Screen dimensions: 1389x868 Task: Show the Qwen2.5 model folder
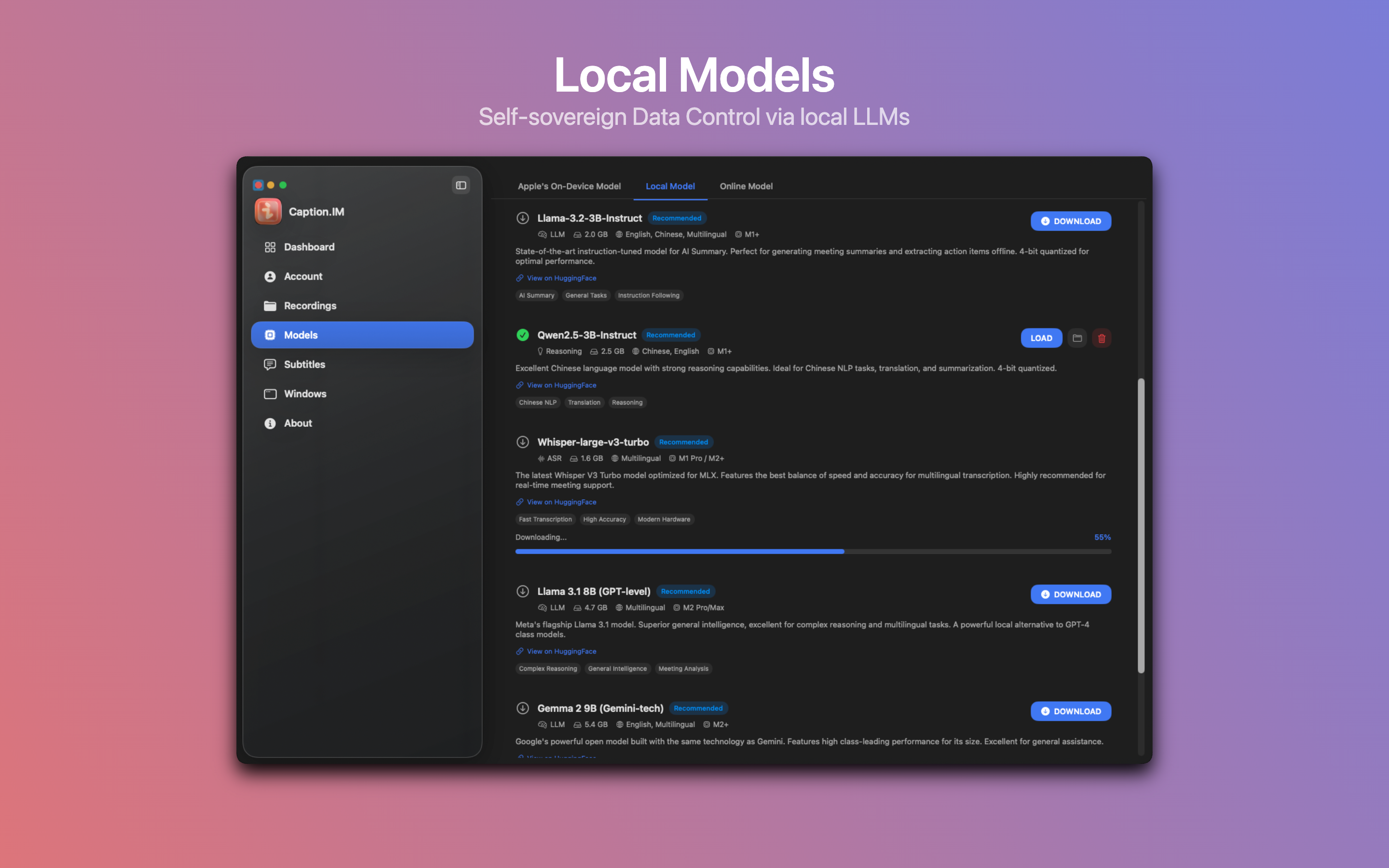1077,338
